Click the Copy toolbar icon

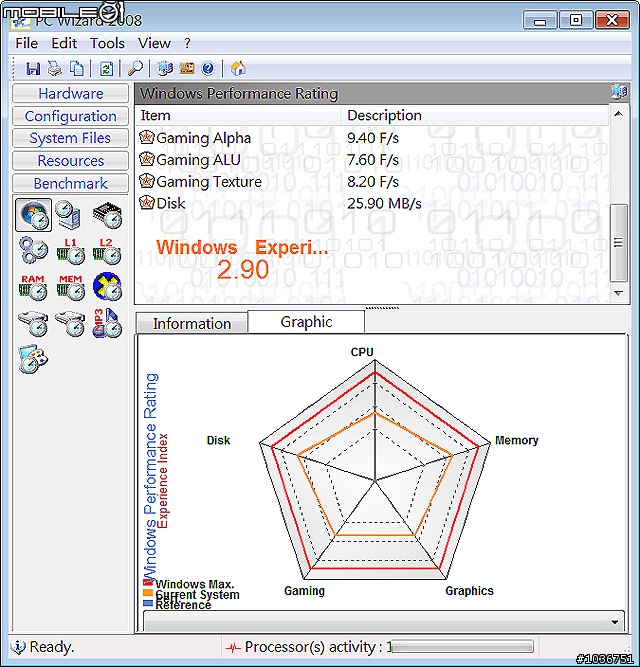[77, 68]
